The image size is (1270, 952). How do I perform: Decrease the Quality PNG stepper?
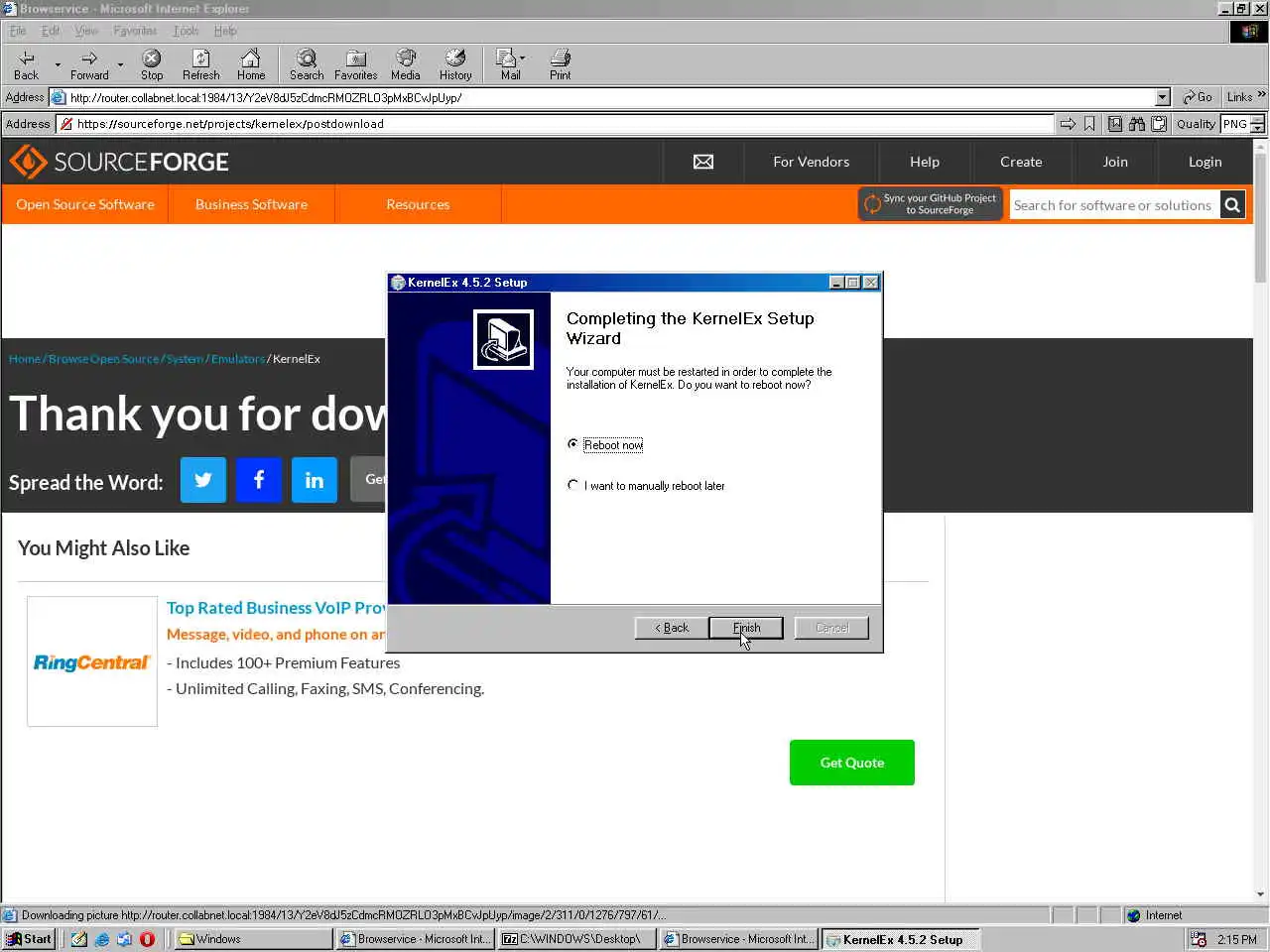pos(1258,129)
